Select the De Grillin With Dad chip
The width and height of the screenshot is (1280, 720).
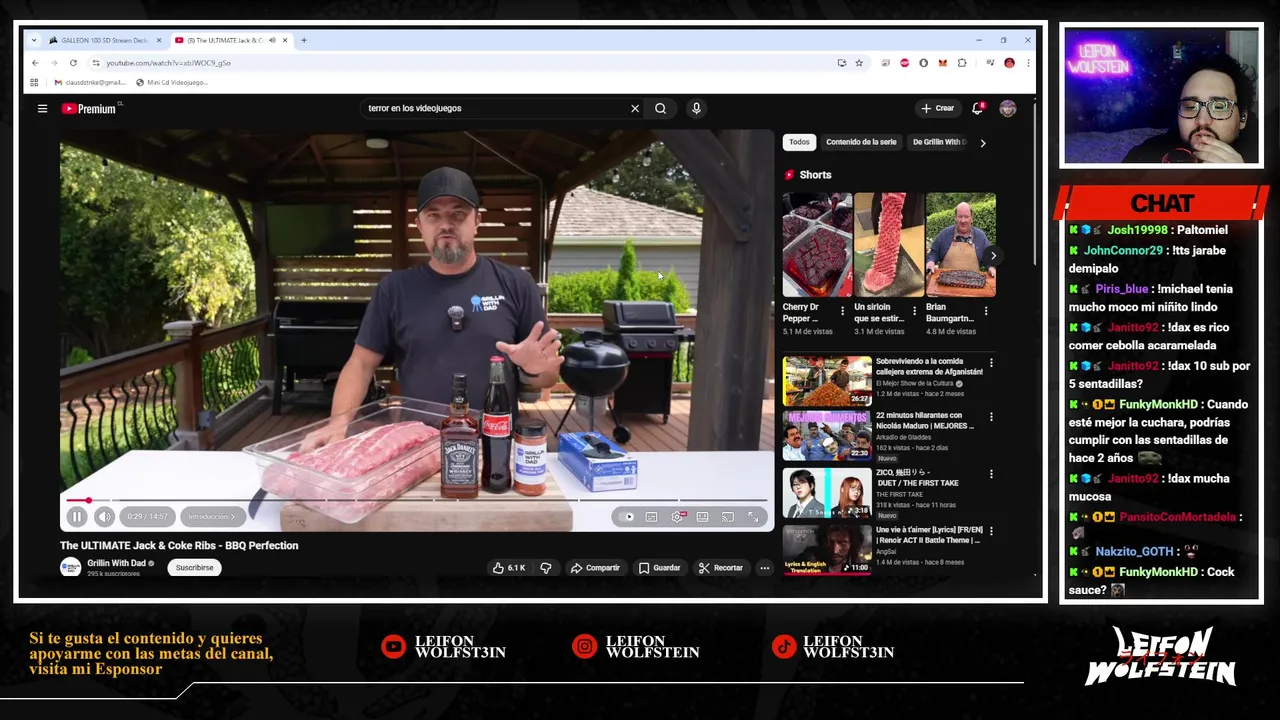point(939,142)
